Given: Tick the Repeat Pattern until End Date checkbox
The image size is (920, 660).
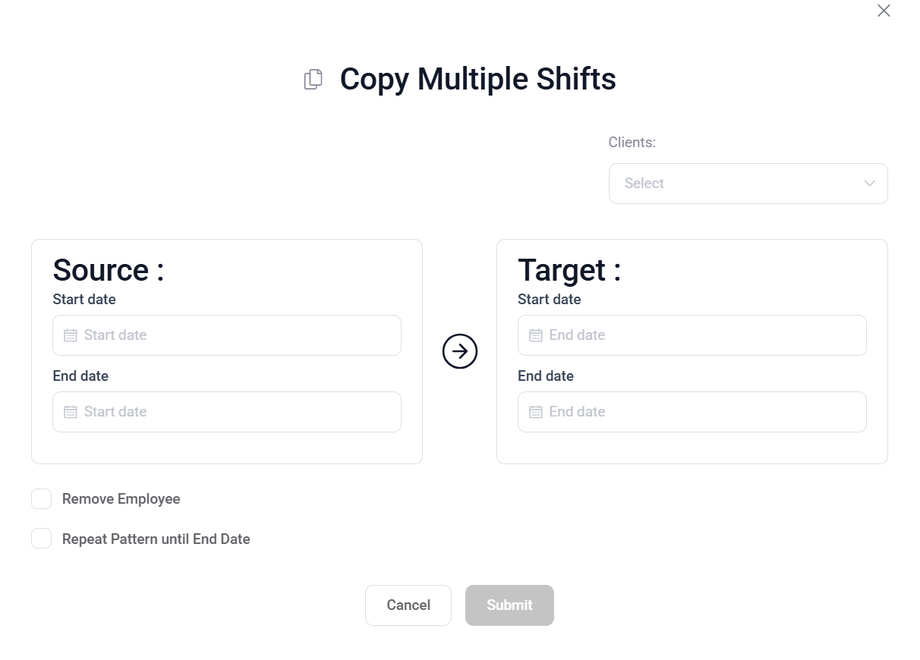Looking at the screenshot, I should click(41, 539).
